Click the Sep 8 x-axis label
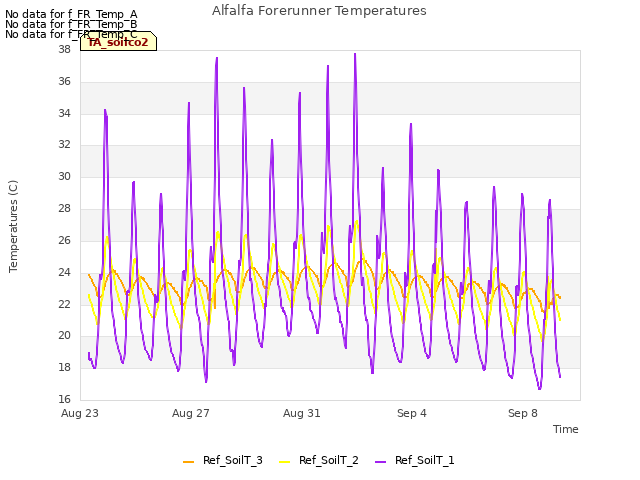Image resolution: width=640 pixels, height=480 pixels. [x=523, y=413]
